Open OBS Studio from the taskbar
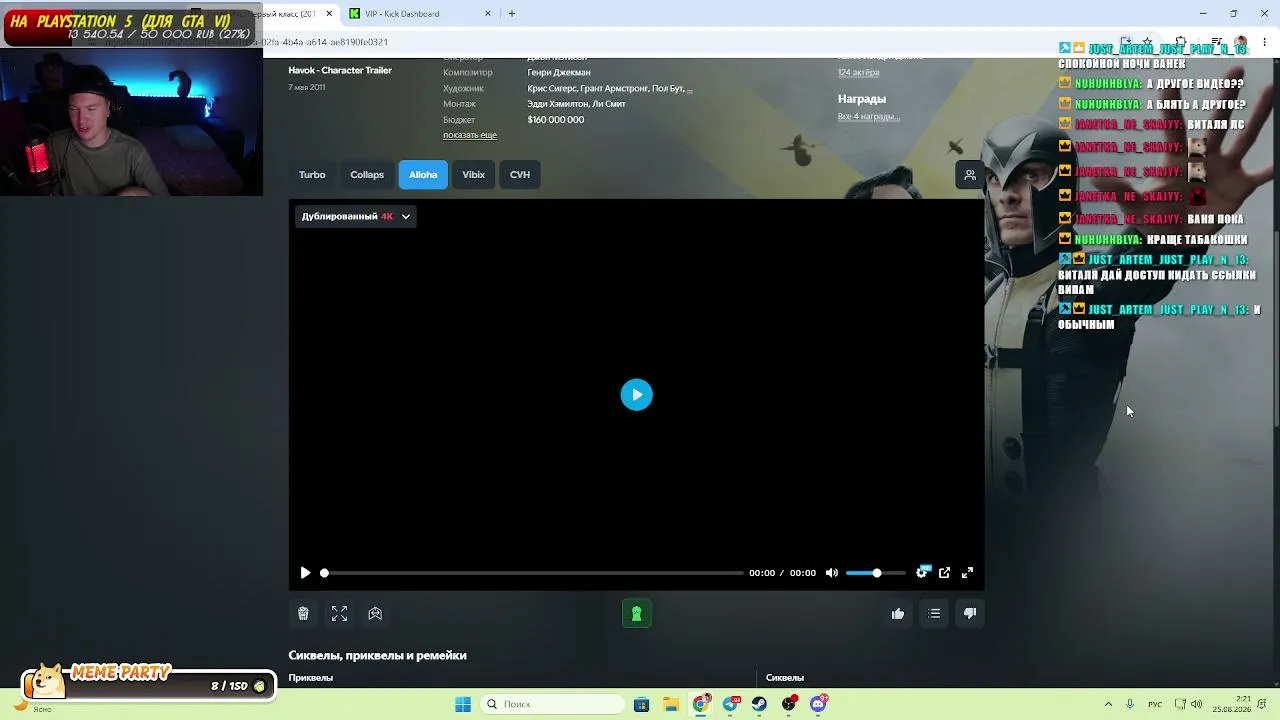 [790, 704]
